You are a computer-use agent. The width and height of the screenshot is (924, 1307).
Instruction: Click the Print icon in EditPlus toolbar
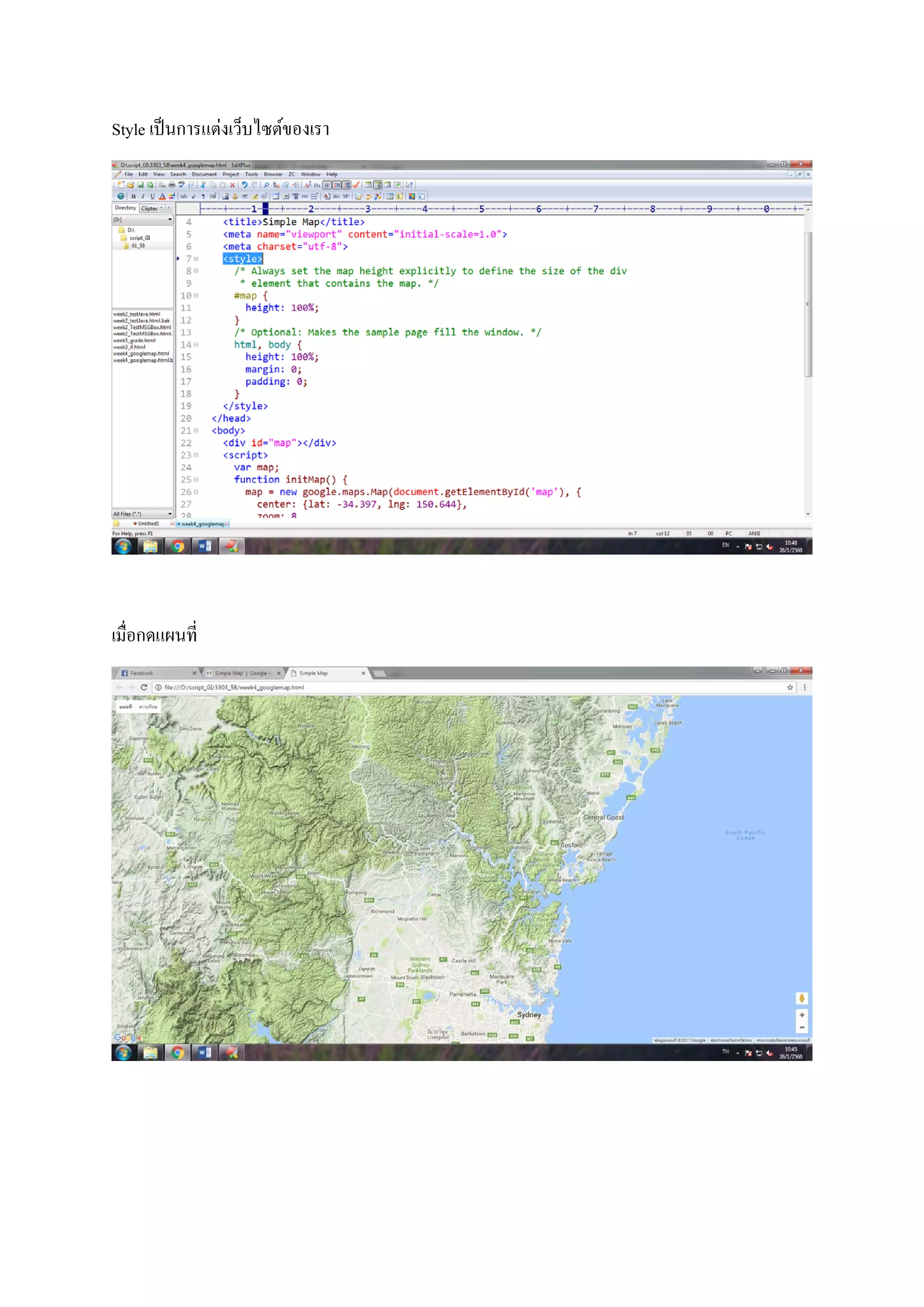[171, 185]
